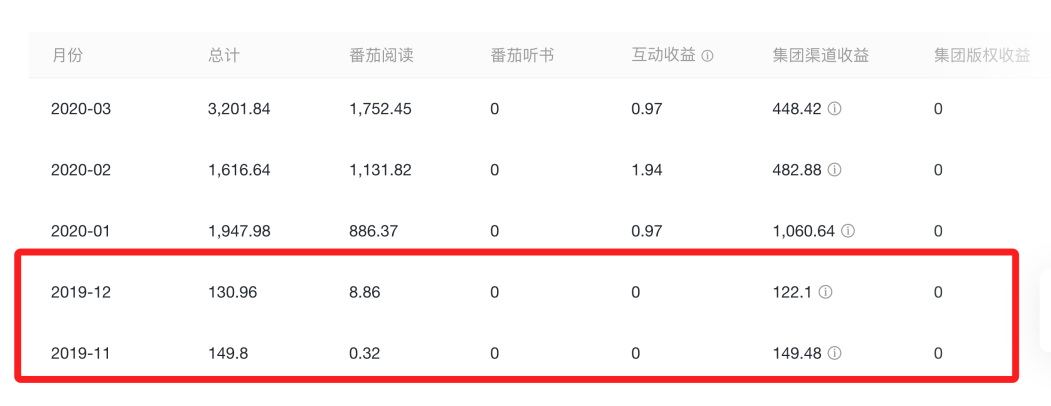Click 番茄阅读 value 0.32
Screen dimensions: 1051x406
coord(365,352)
